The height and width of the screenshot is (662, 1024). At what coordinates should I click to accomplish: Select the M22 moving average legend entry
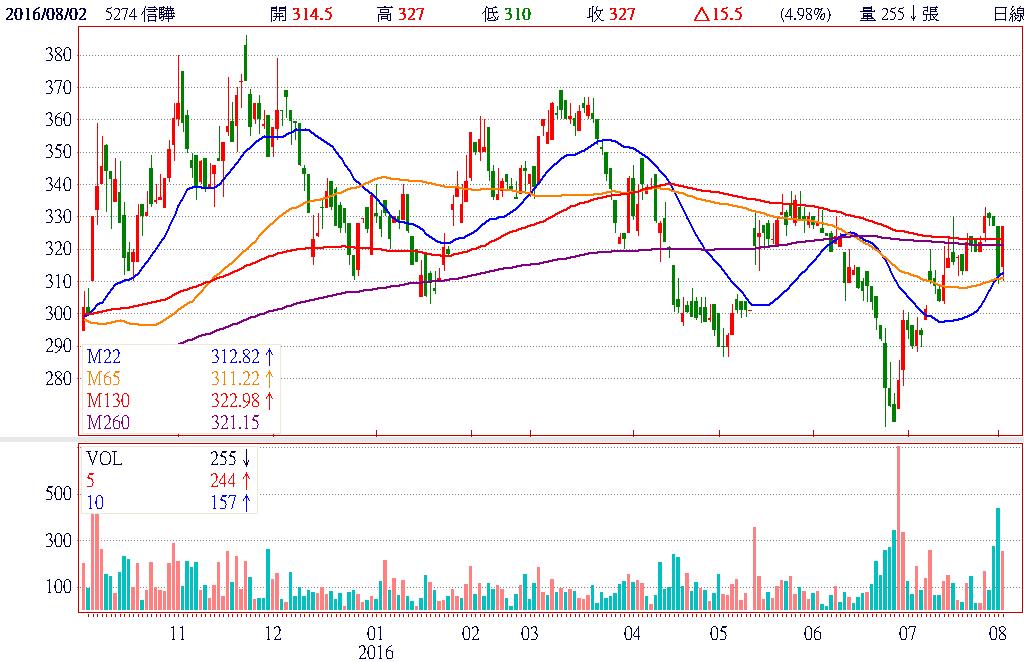pyautogui.click(x=103, y=356)
